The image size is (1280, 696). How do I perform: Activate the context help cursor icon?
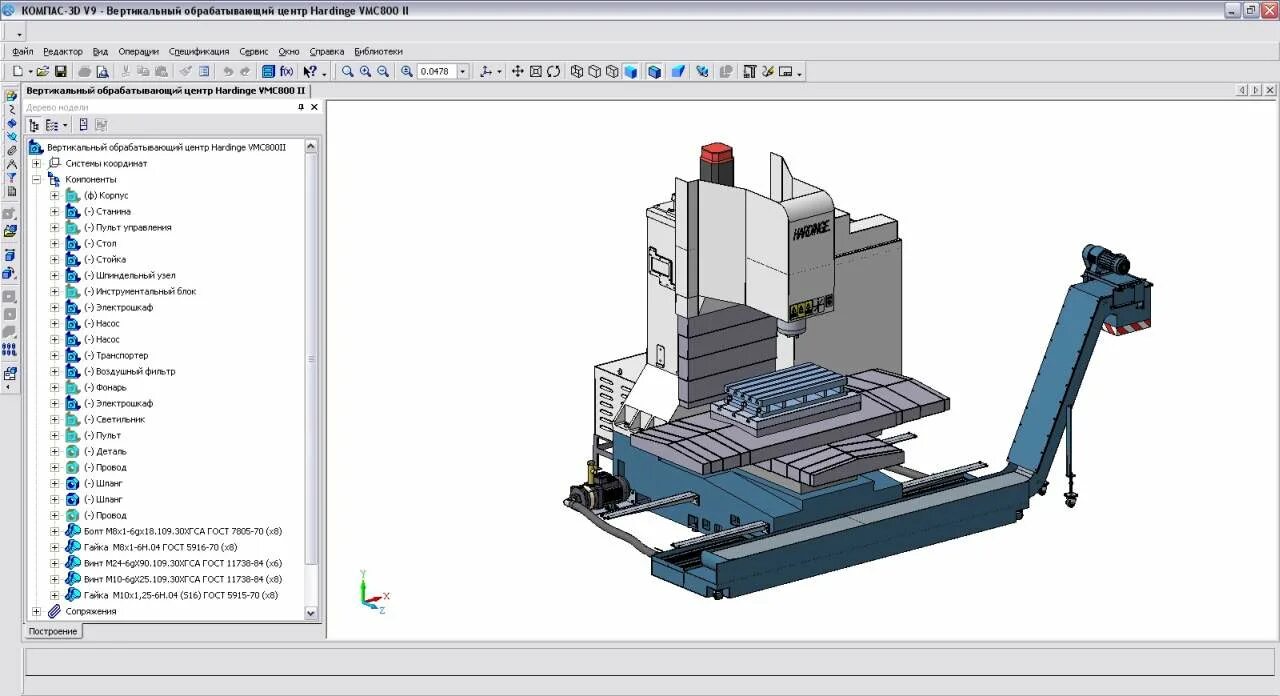pos(310,71)
